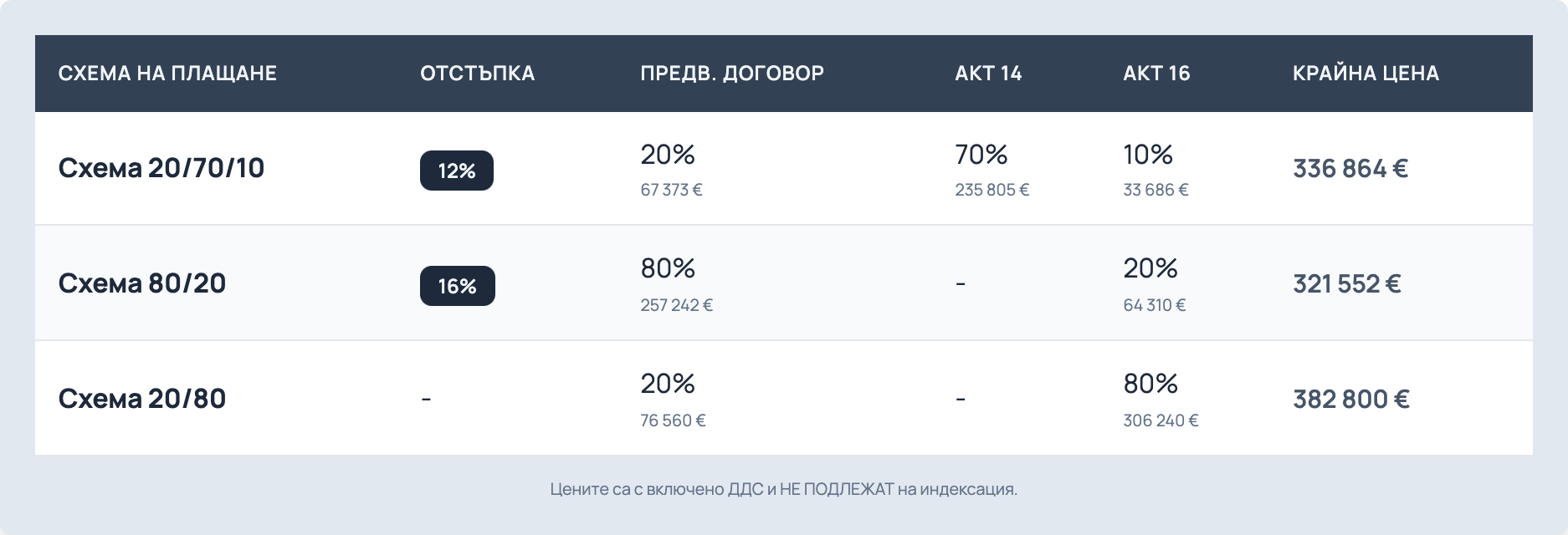Click the final price 382 800 €
This screenshot has width=1568, height=535.
coord(1350,400)
